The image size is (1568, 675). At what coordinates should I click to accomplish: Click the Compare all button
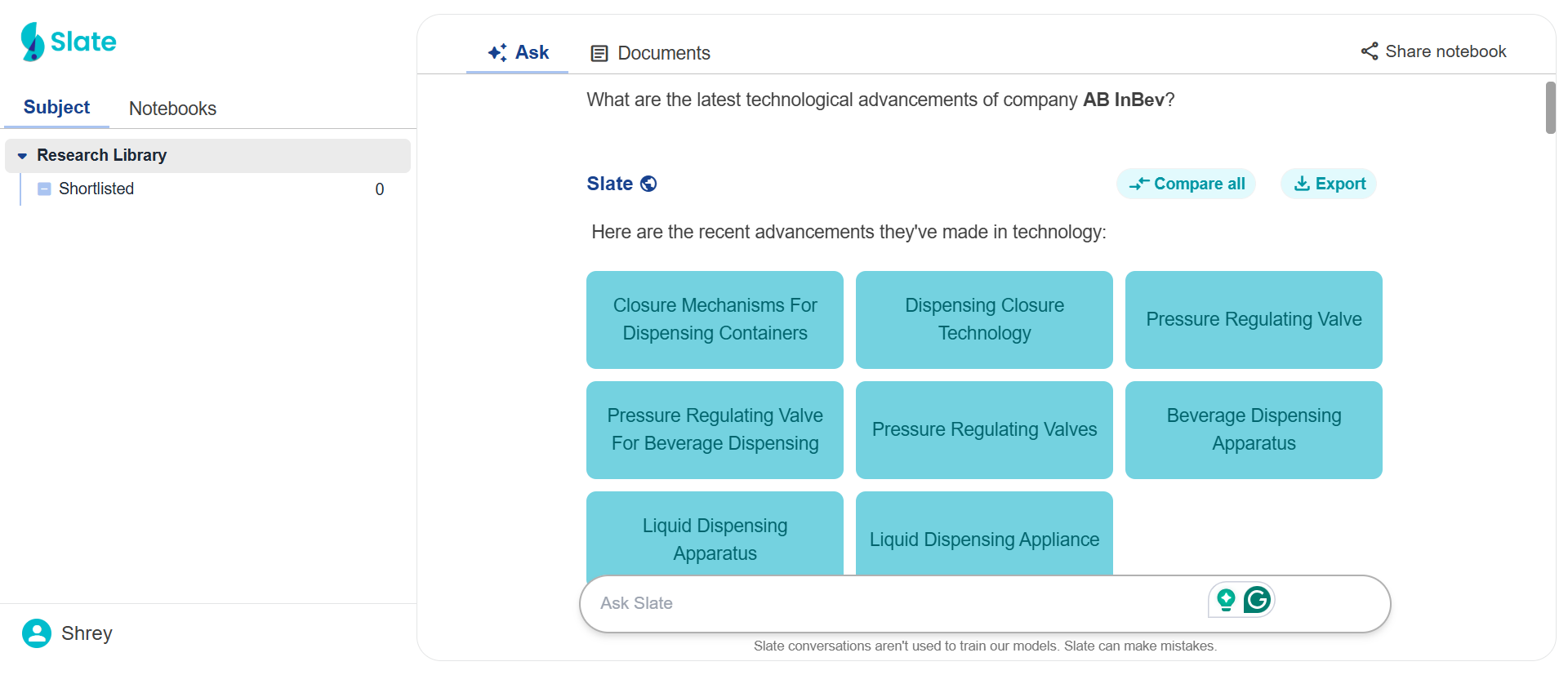tap(1186, 184)
